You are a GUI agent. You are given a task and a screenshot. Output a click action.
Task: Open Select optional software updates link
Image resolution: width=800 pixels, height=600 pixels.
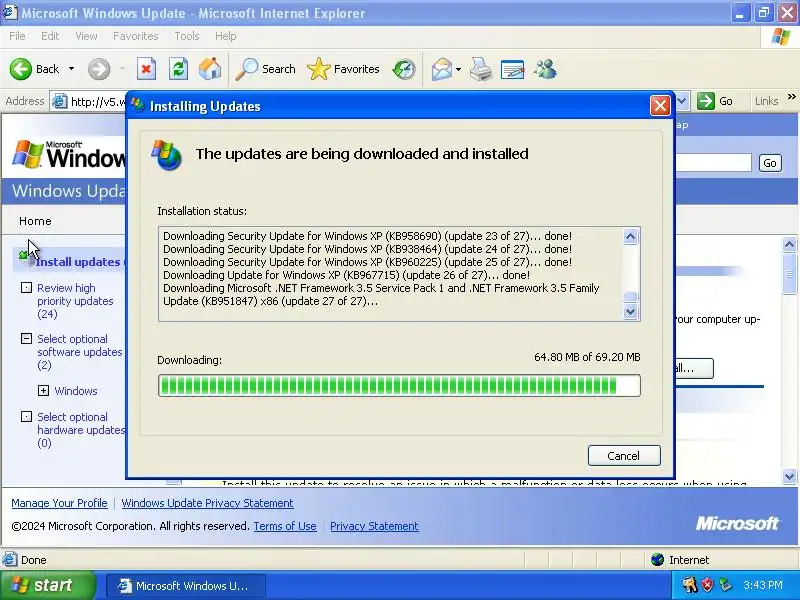point(80,352)
